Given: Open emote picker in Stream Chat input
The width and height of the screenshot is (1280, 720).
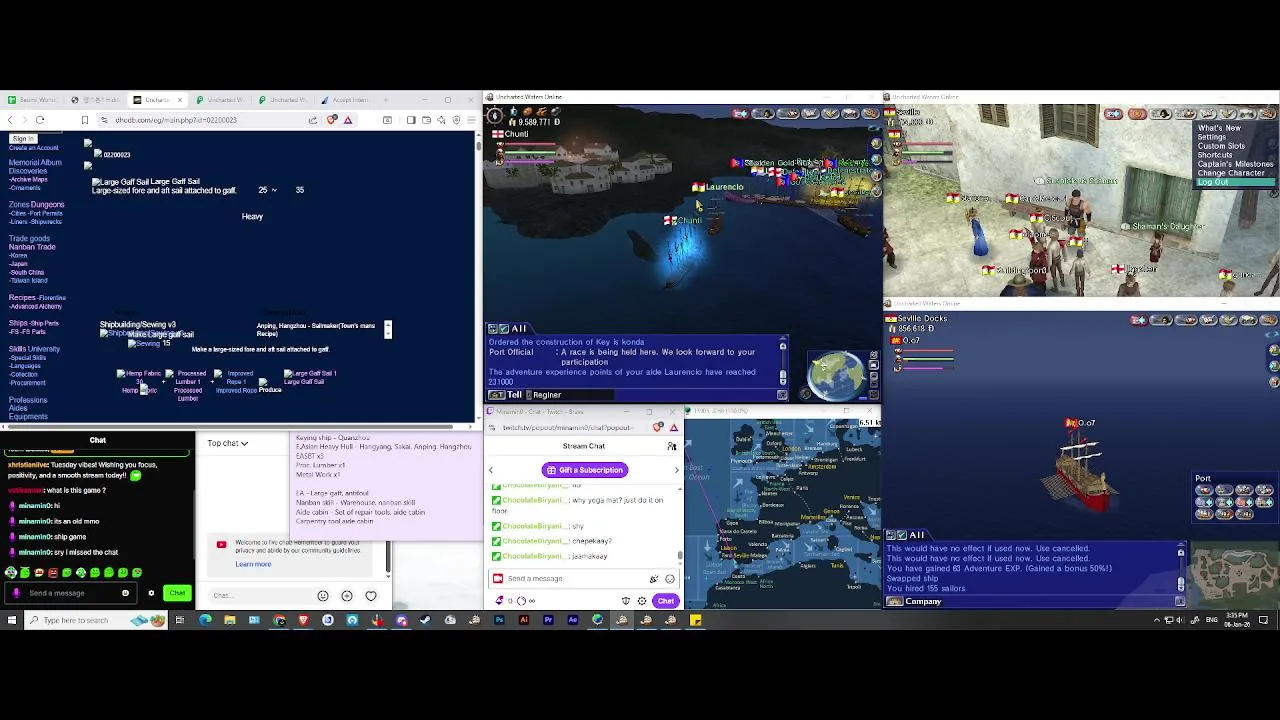Looking at the screenshot, I should 670,579.
